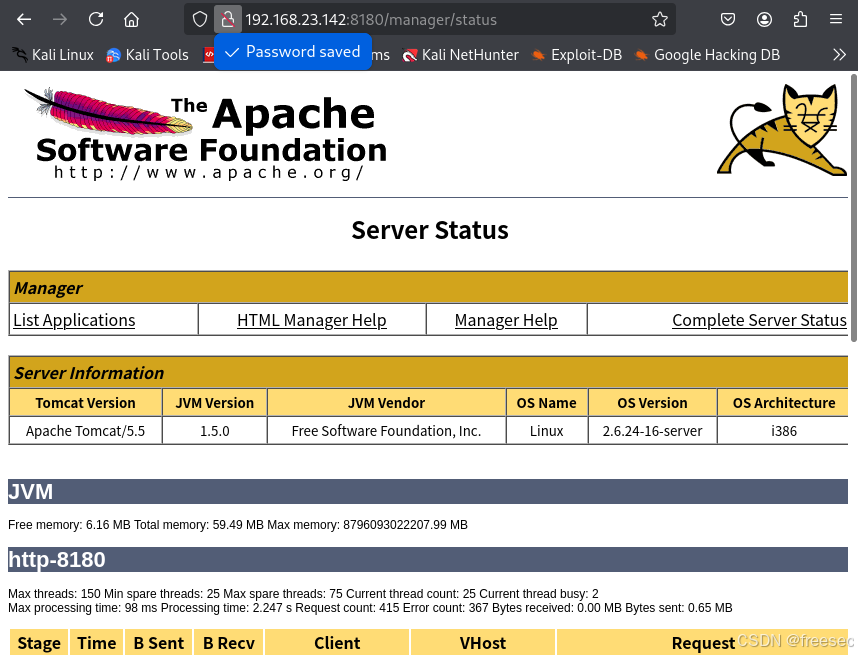Click the Server Information section header

(x=428, y=373)
